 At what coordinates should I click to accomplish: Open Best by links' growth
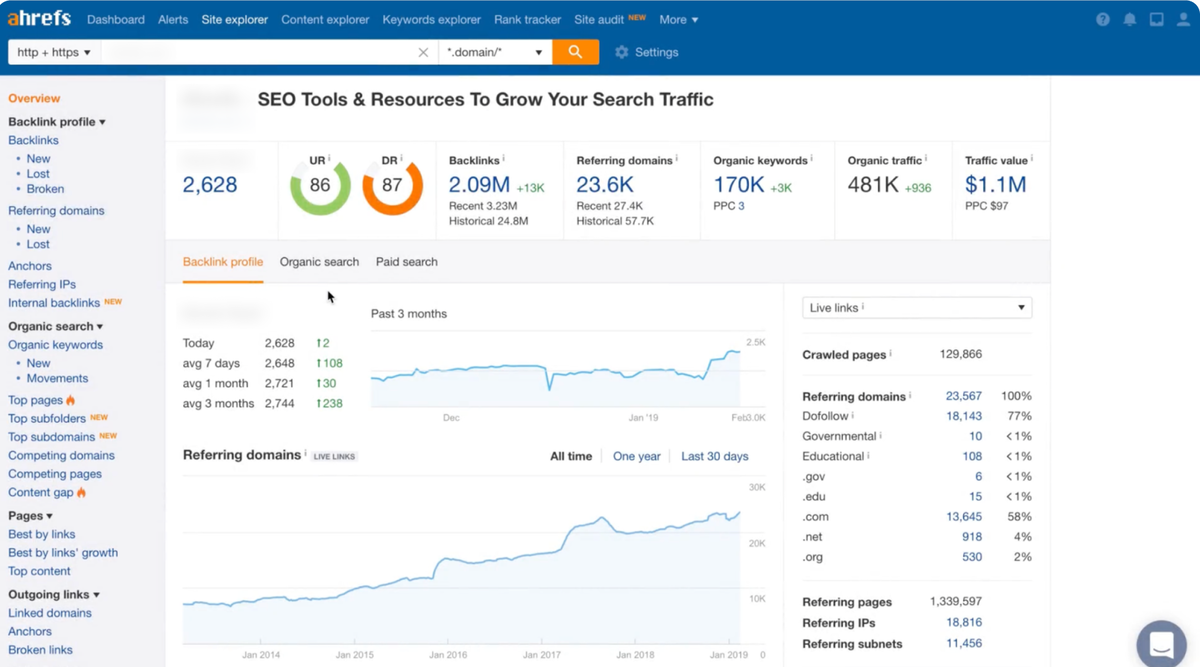pyautogui.click(x=63, y=552)
